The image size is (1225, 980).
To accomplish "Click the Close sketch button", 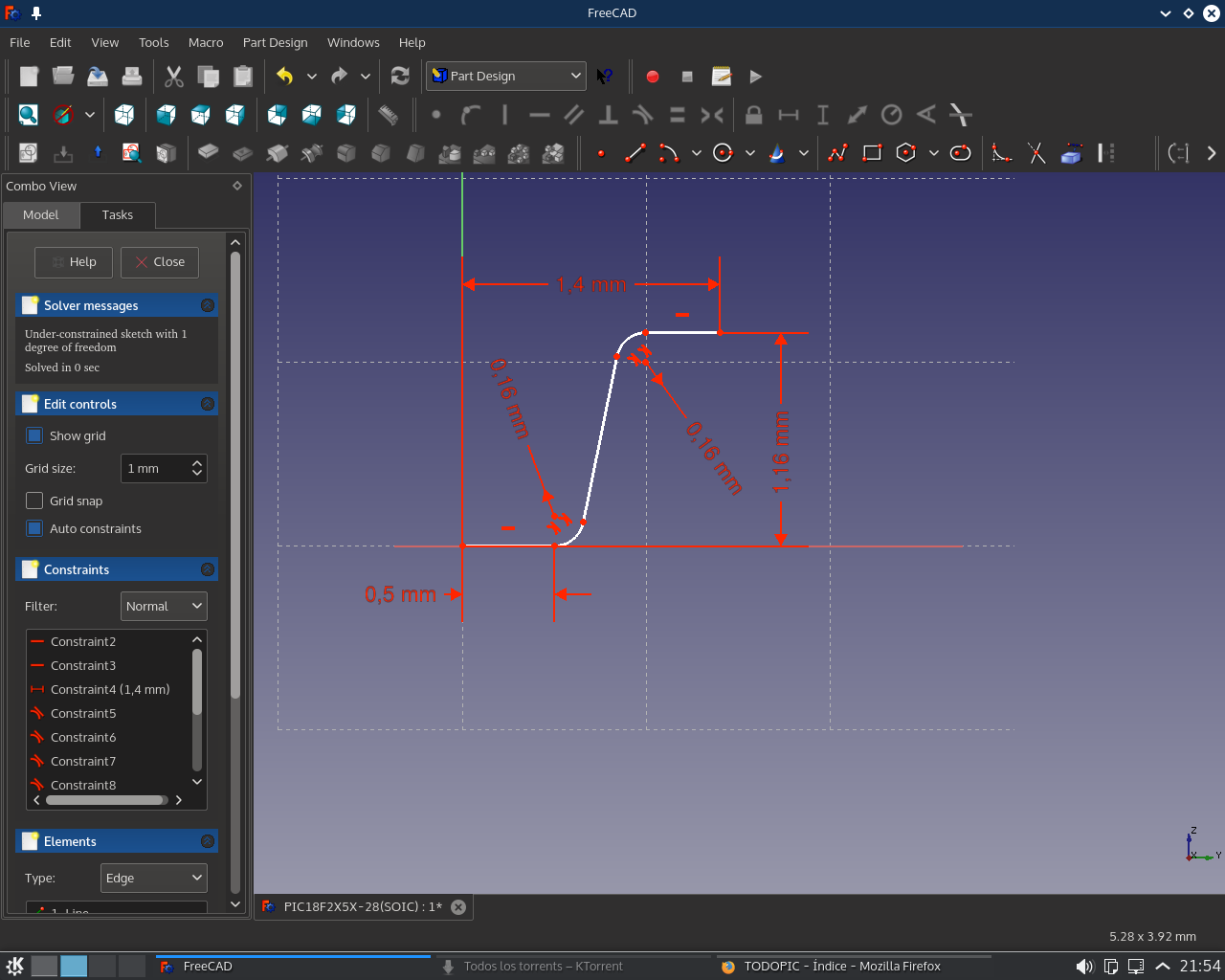I will [160, 262].
